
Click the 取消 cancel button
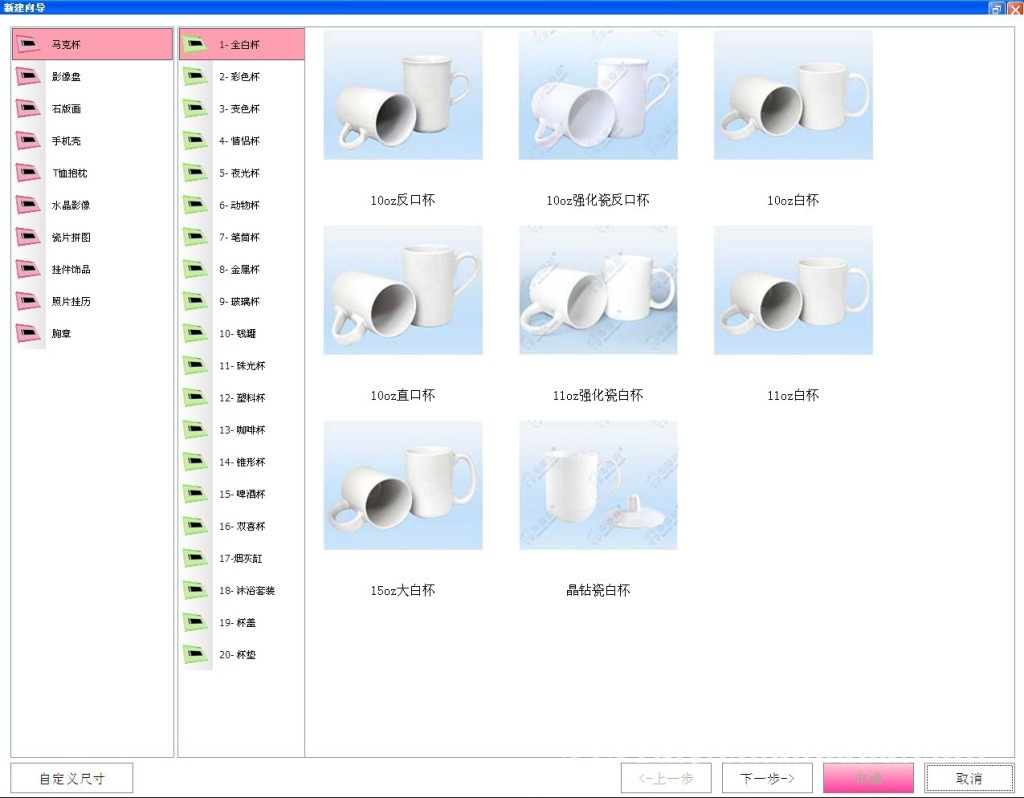pos(968,778)
